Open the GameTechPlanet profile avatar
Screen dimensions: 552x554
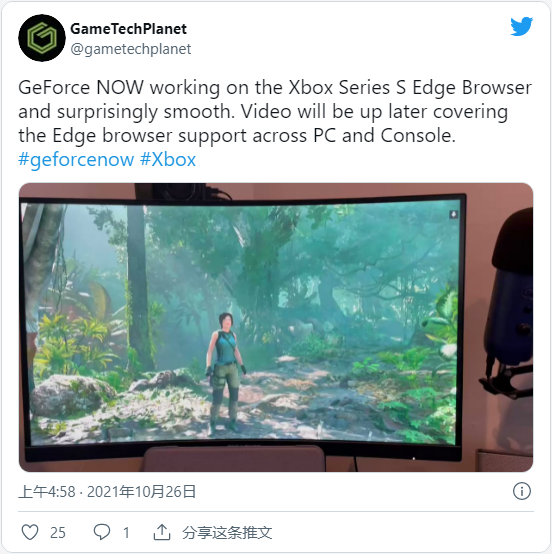coord(42,38)
